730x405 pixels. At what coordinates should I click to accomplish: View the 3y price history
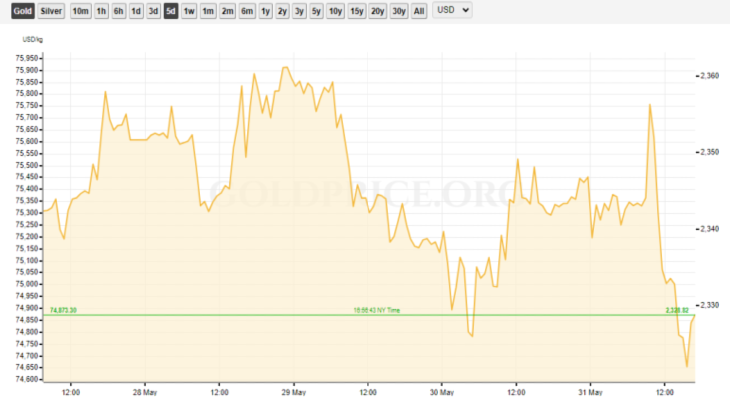[x=299, y=11]
